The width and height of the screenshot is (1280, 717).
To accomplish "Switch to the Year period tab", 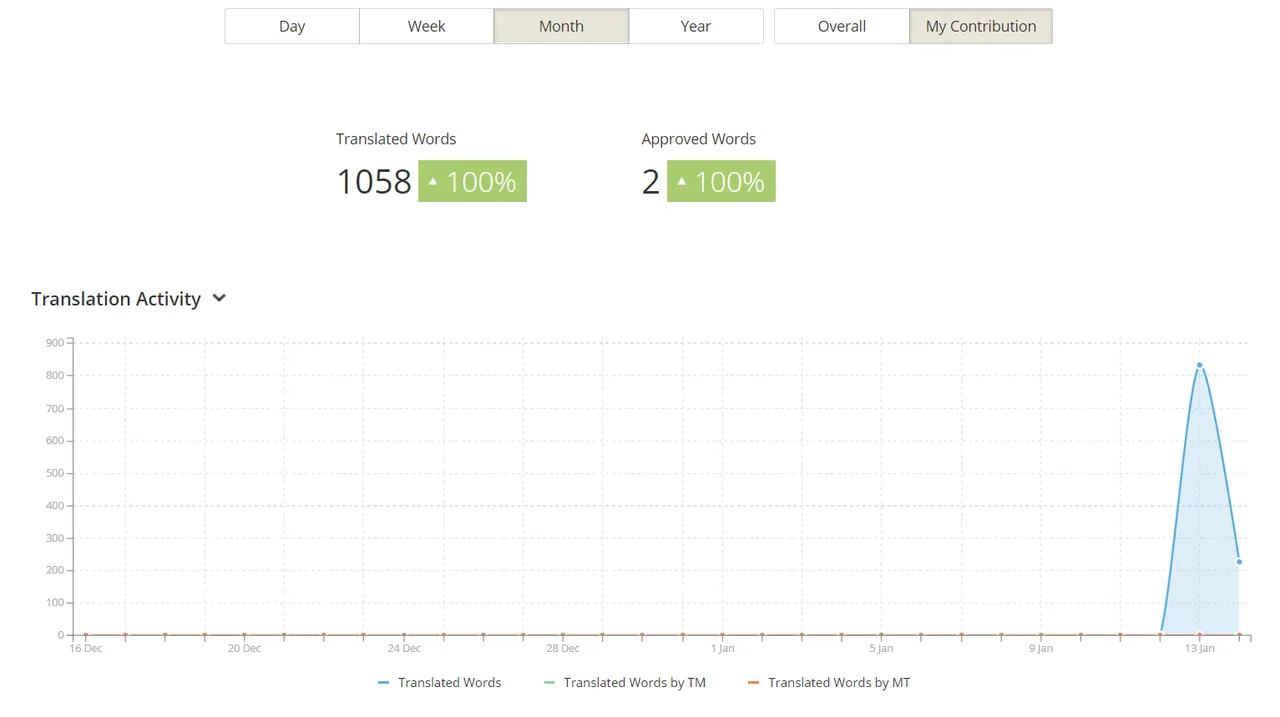I will 696,26.
